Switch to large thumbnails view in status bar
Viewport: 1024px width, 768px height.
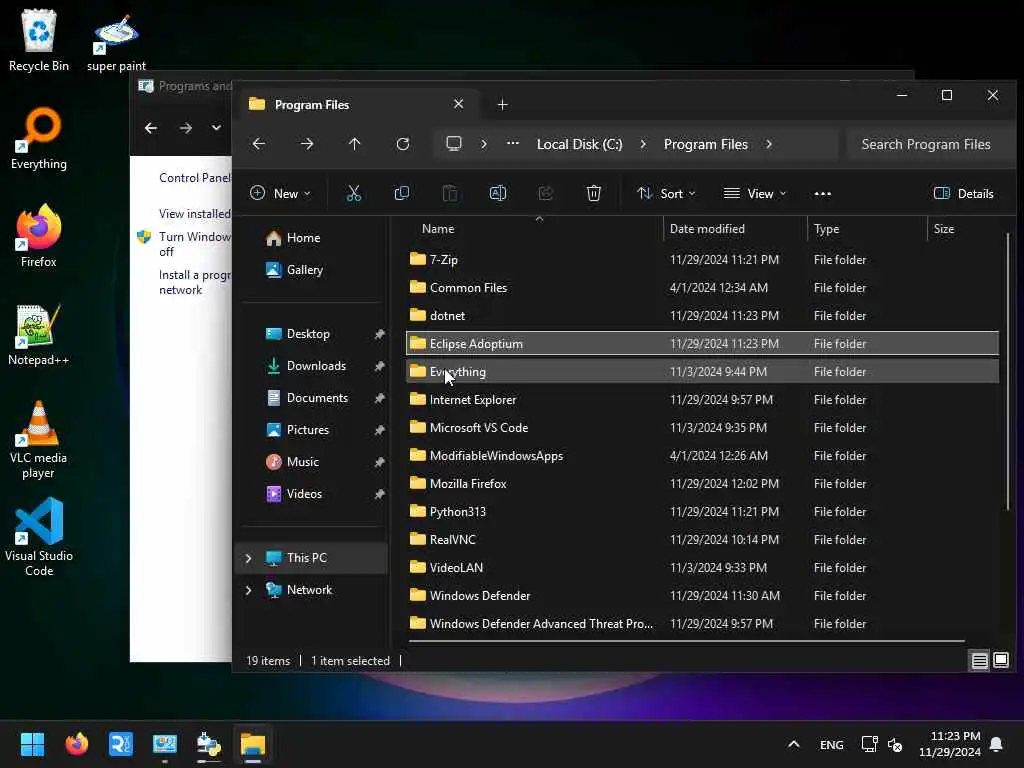(x=1001, y=660)
